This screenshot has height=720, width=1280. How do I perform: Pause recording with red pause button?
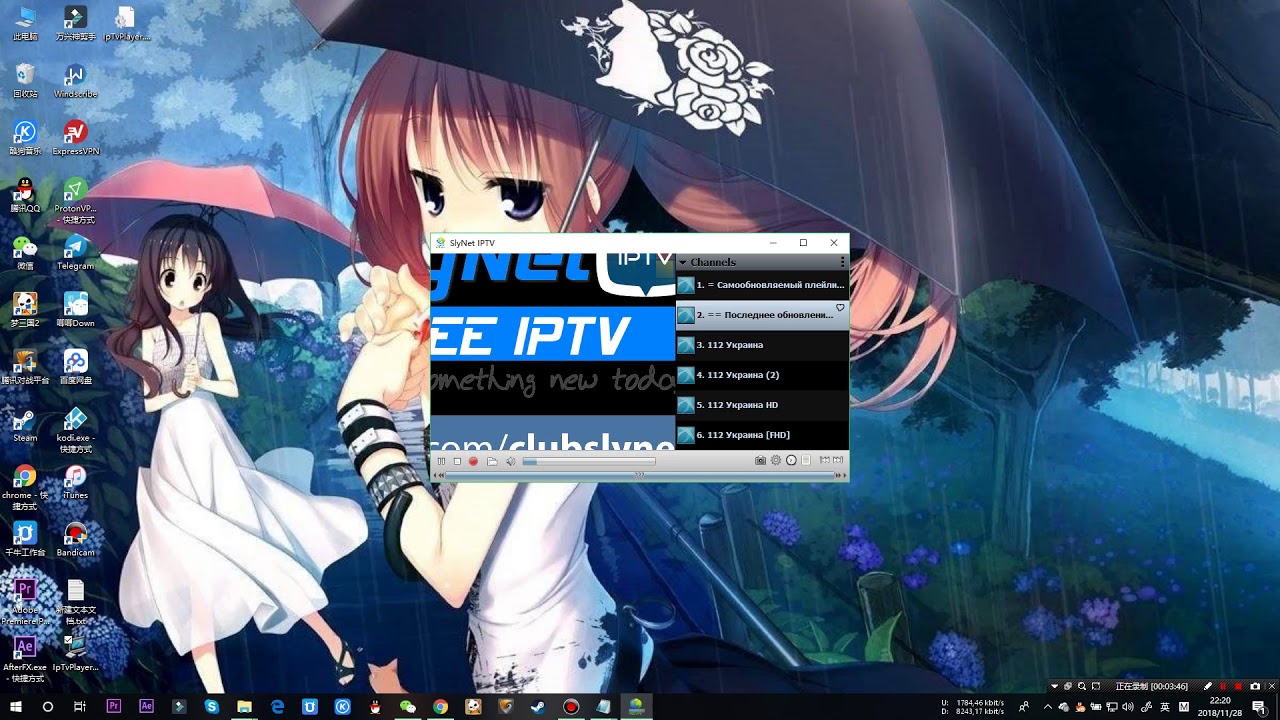(x=1223, y=687)
